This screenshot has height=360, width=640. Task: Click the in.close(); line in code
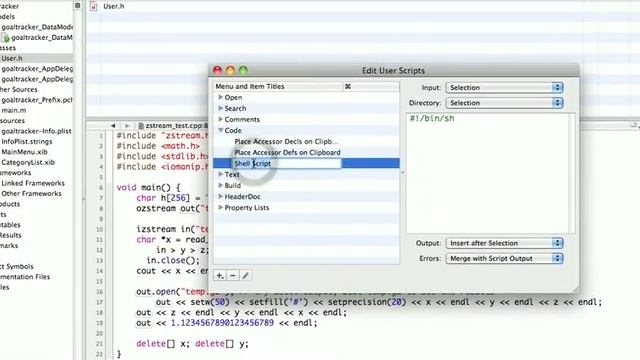click(x=173, y=260)
